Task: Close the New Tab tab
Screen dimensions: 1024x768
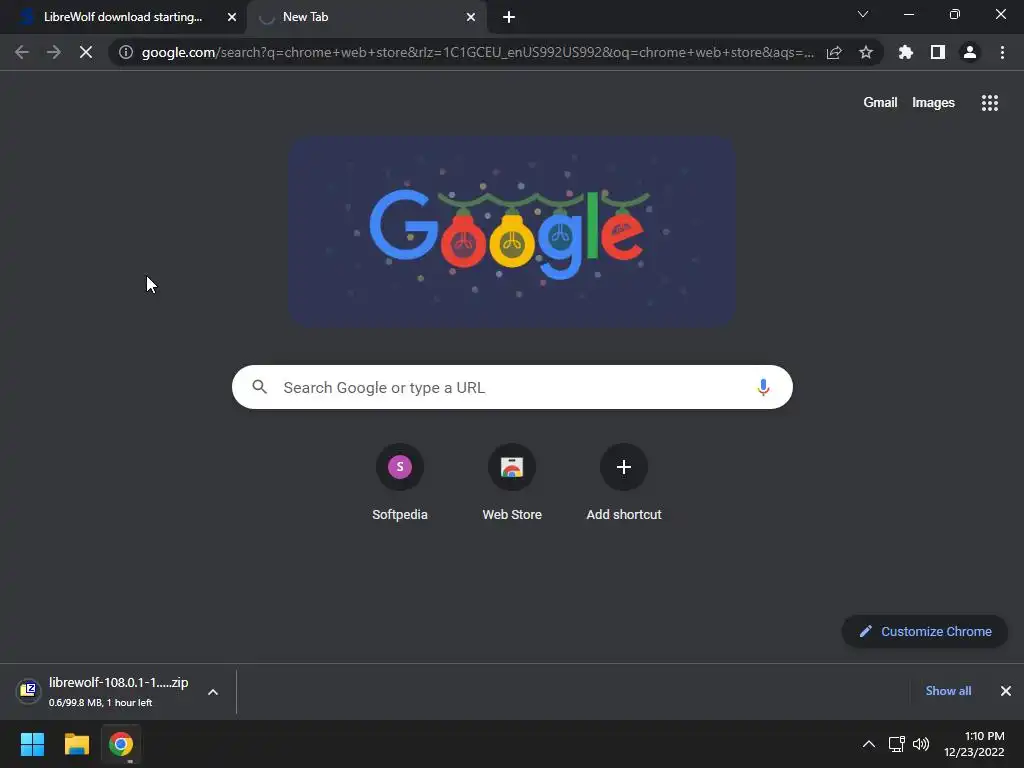Action: pyautogui.click(x=471, y=18)
